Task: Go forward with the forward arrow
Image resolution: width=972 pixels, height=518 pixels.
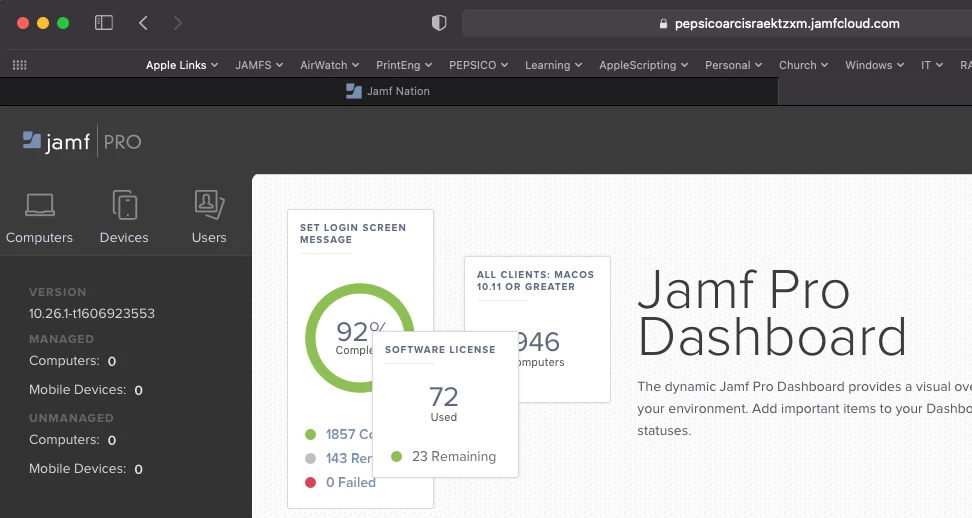Action: (178, 23)
